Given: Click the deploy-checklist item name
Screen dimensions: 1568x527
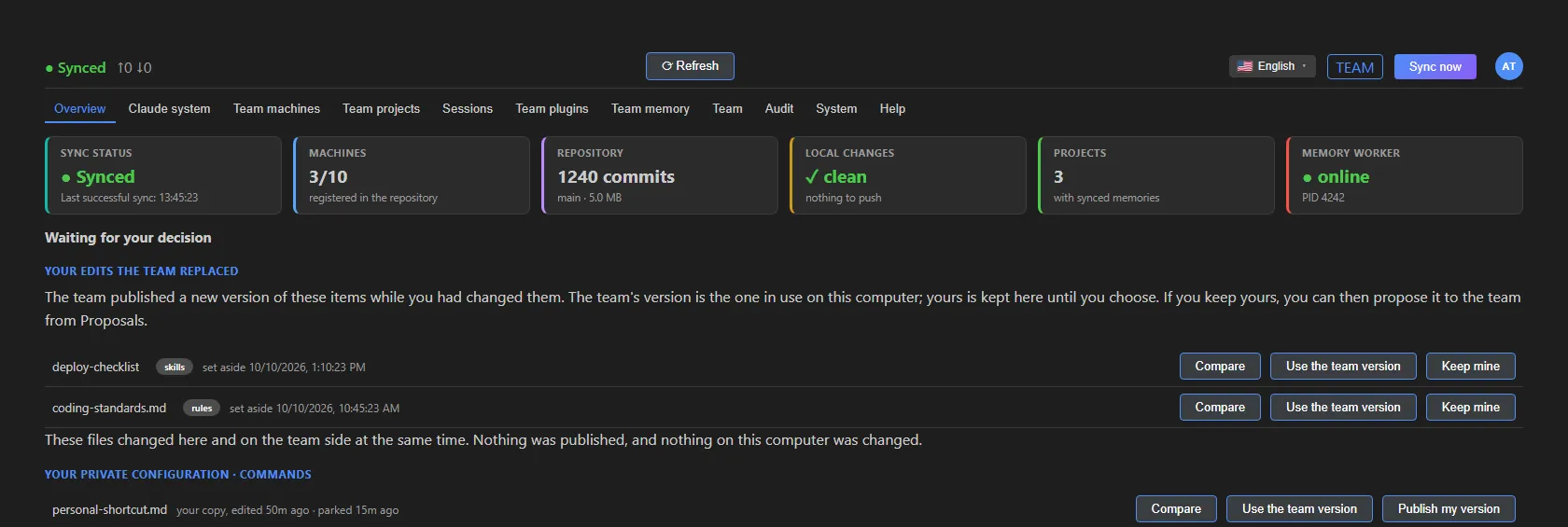Looking at the screenshot, I should [95, 368].
